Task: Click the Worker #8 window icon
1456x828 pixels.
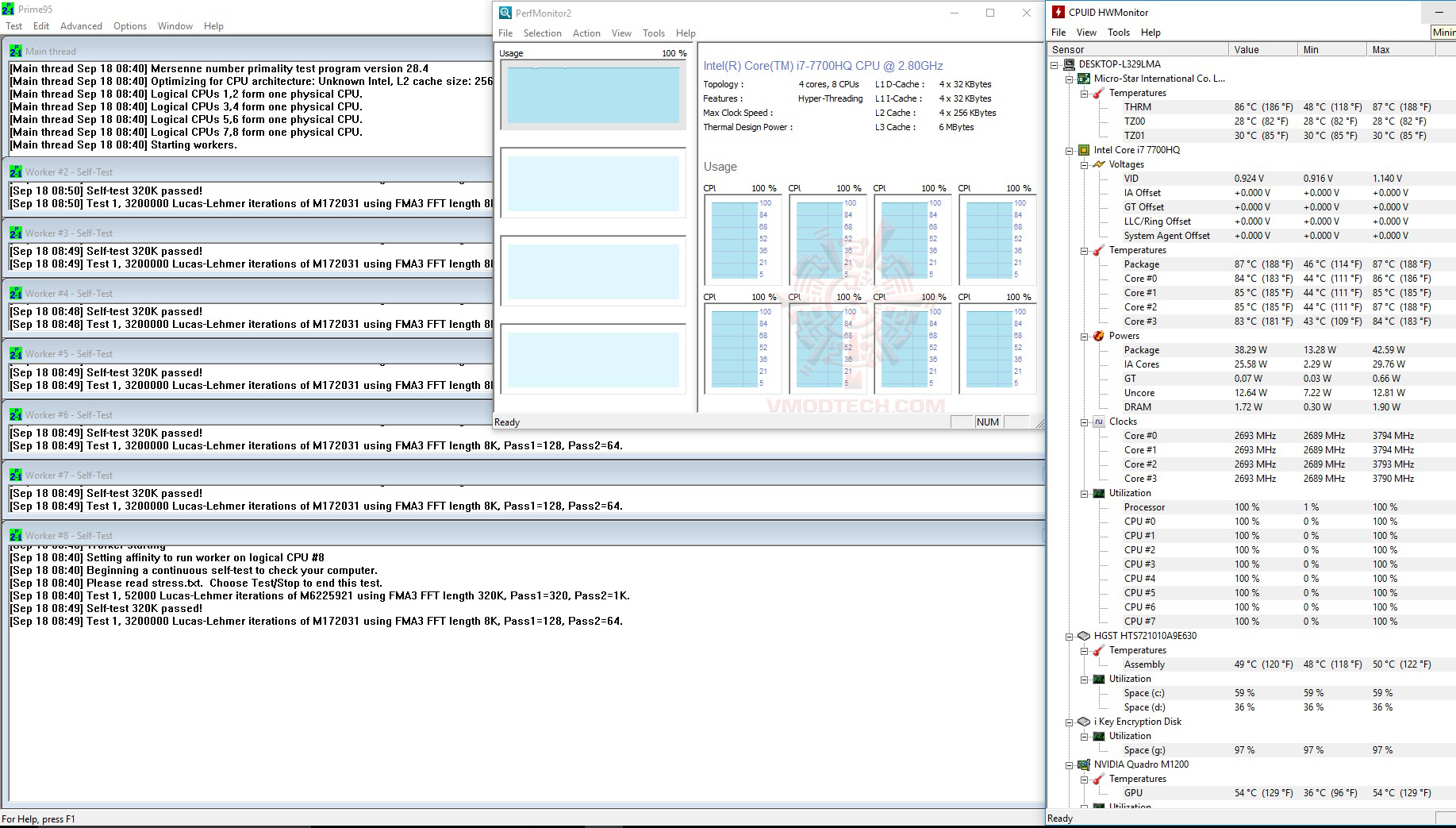Action: [x=16, y=535]
